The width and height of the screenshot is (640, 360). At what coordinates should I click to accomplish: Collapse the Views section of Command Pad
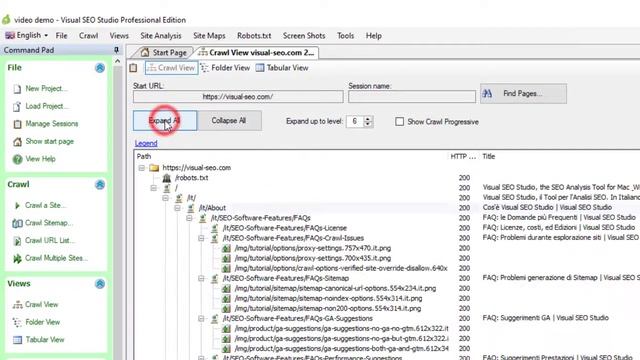(100, 284)
